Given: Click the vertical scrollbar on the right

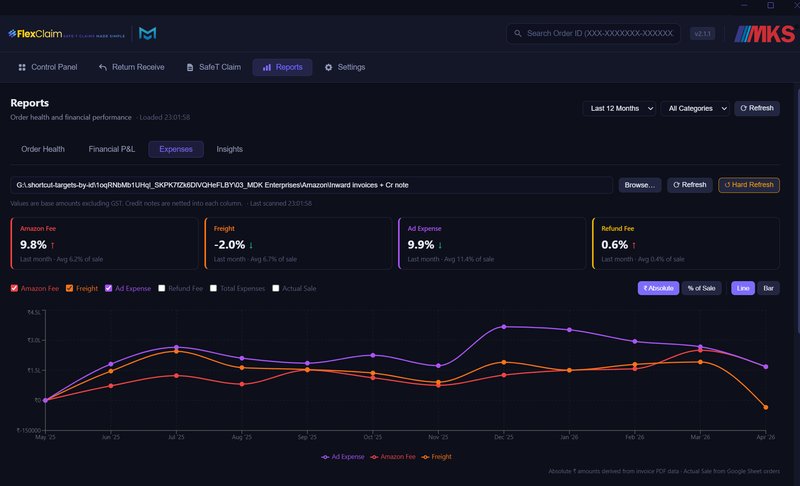Looking at the screenshot, I should (x=797, y=212).
